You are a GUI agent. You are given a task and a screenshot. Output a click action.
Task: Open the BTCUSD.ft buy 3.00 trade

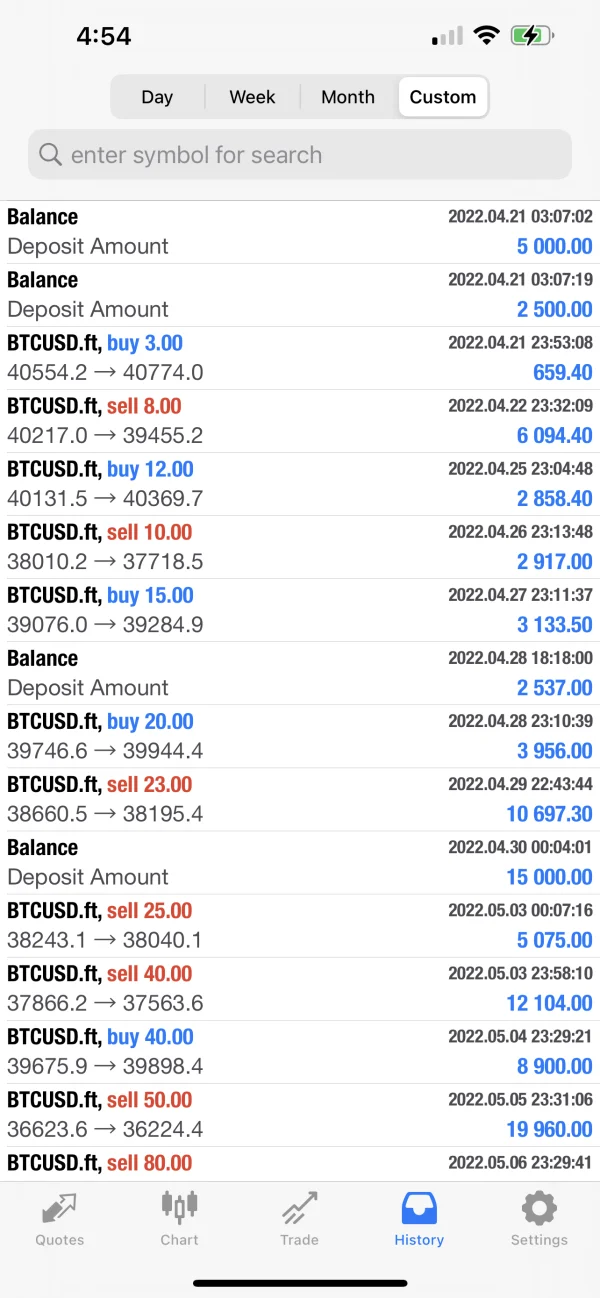pyautogui.click(x=300, y=358)
